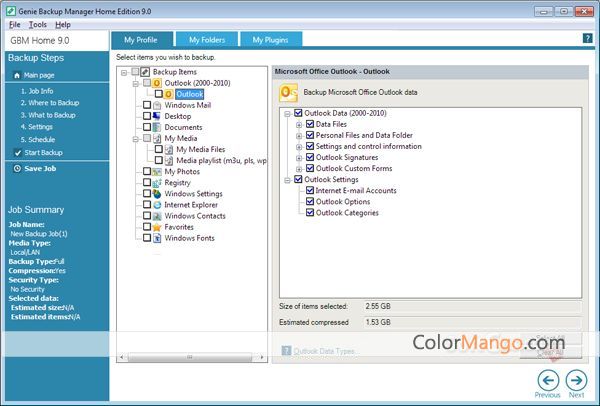The width and height of the screenshot is (600, 406).
Task: Open help via question mark icon
Action: point(587,38)
